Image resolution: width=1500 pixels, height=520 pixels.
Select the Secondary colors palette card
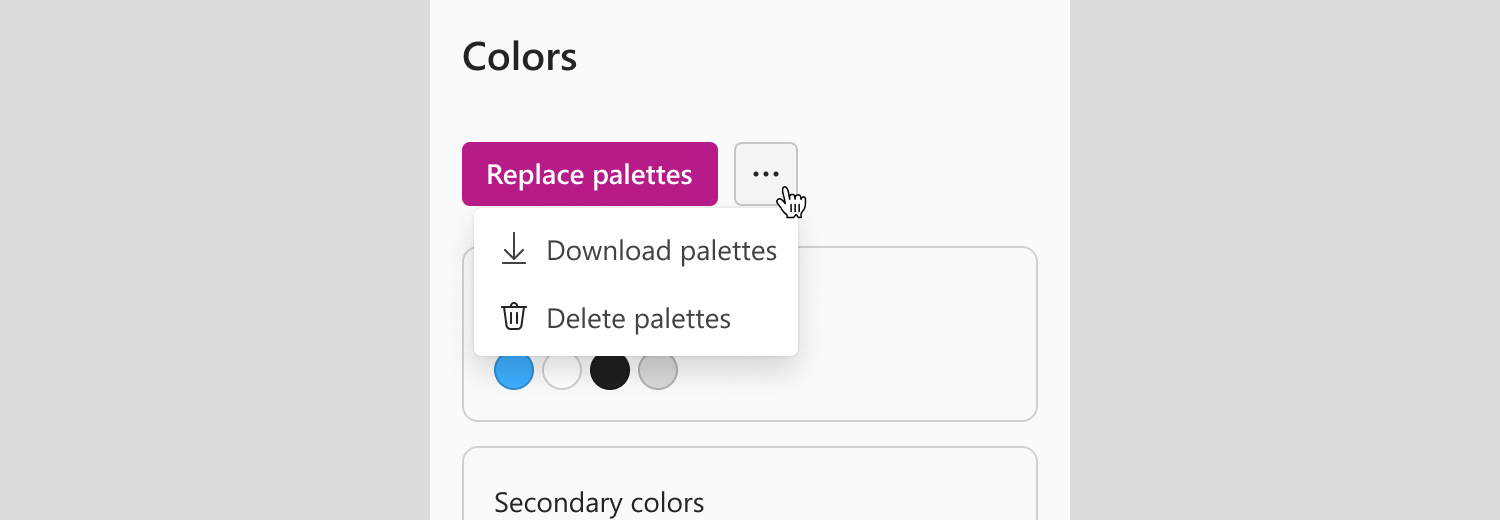click(x=750, y=484)
